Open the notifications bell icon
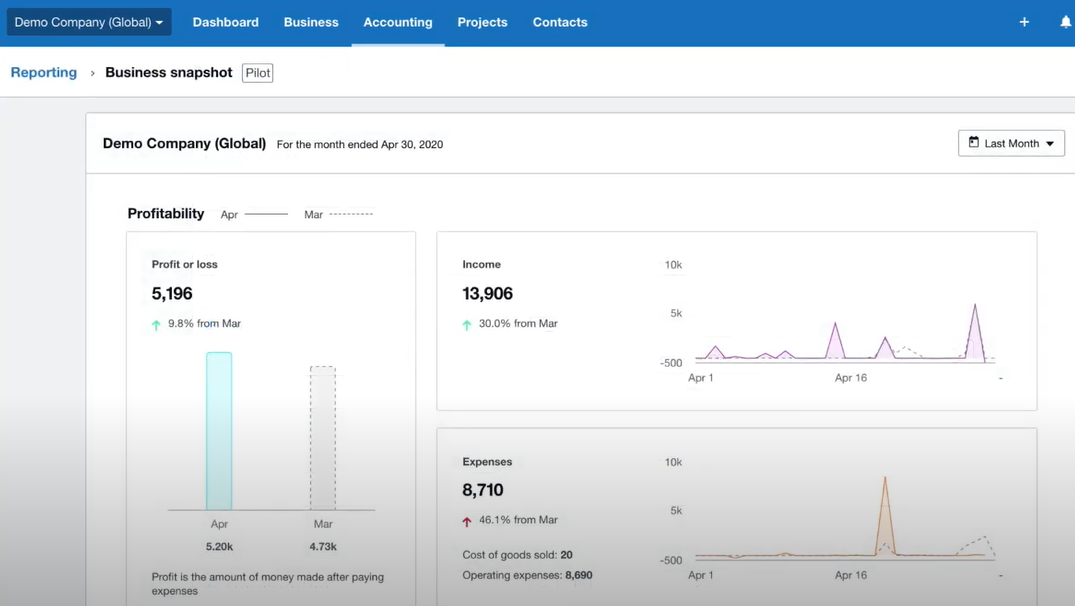This screenshot has width=1075, height=606. 1065,22
